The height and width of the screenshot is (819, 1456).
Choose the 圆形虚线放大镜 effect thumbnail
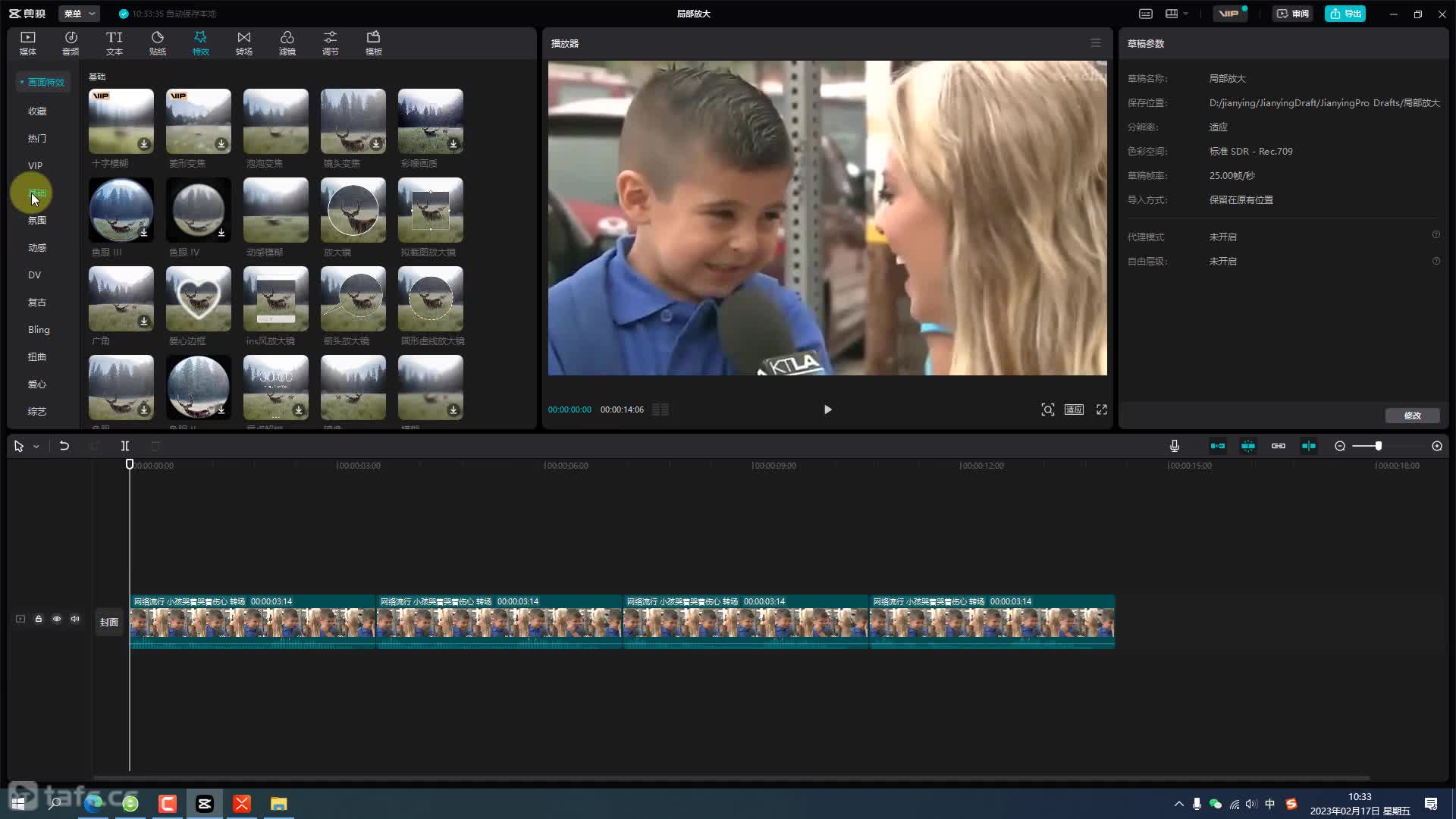pyautogui.click(x=431, y=299)
